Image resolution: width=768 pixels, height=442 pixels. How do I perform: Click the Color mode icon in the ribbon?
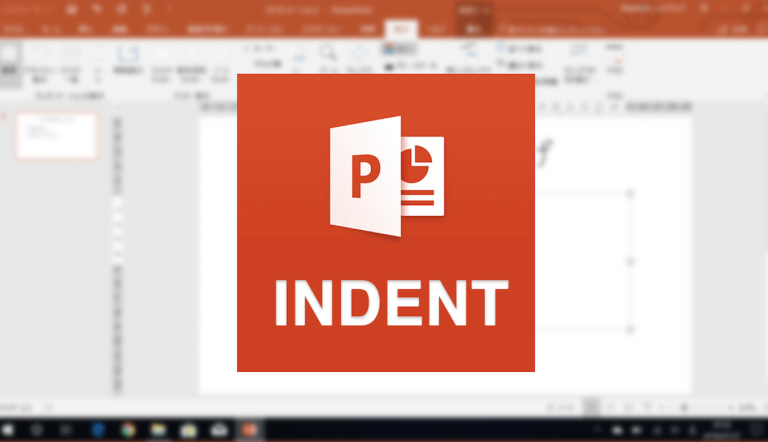coord(392,49)
